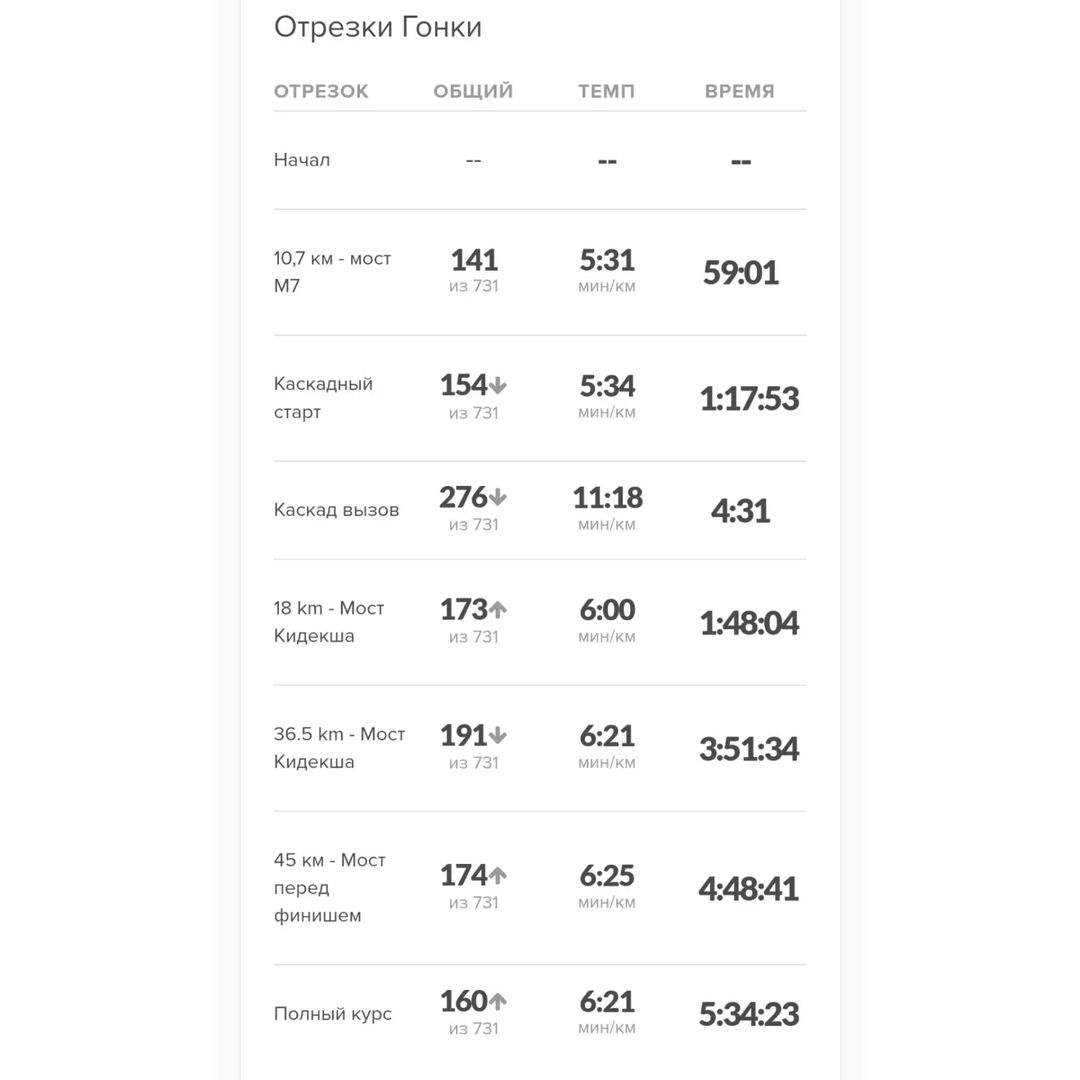Click the up arrow beside rank 174

pos(498,875)
